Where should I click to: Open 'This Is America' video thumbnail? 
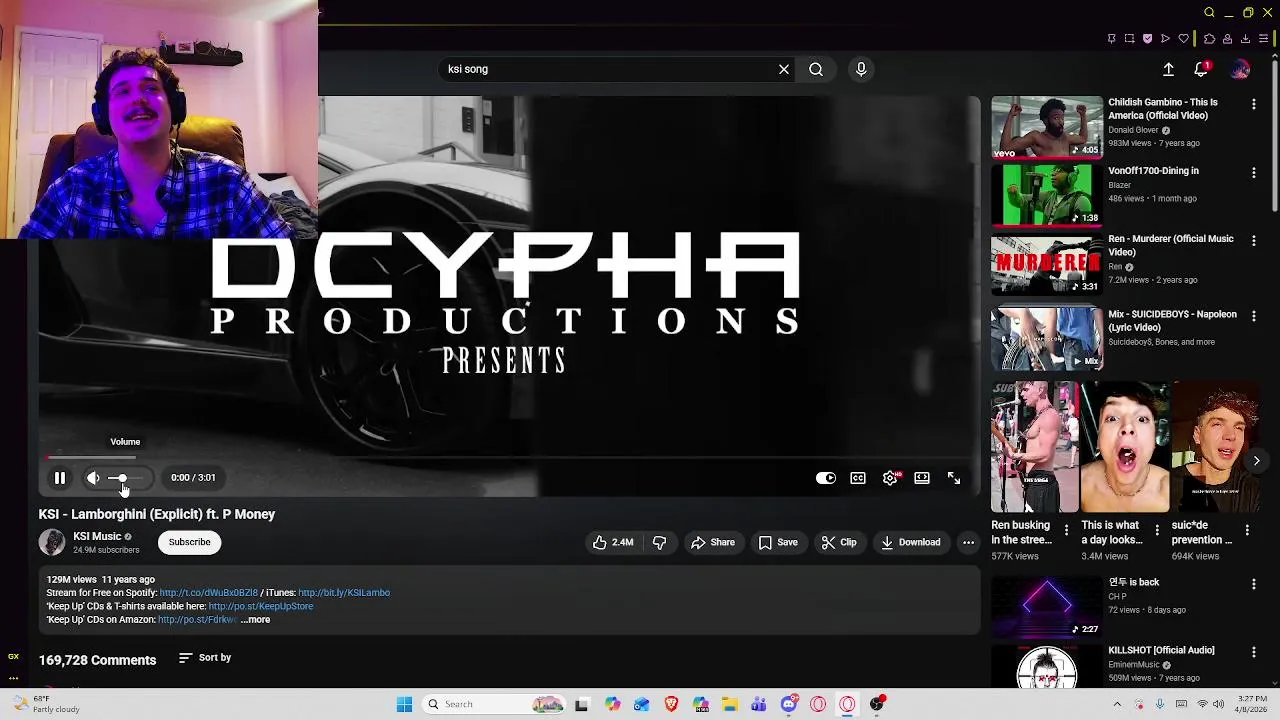pyautogui.click(x=1047, y=127)
